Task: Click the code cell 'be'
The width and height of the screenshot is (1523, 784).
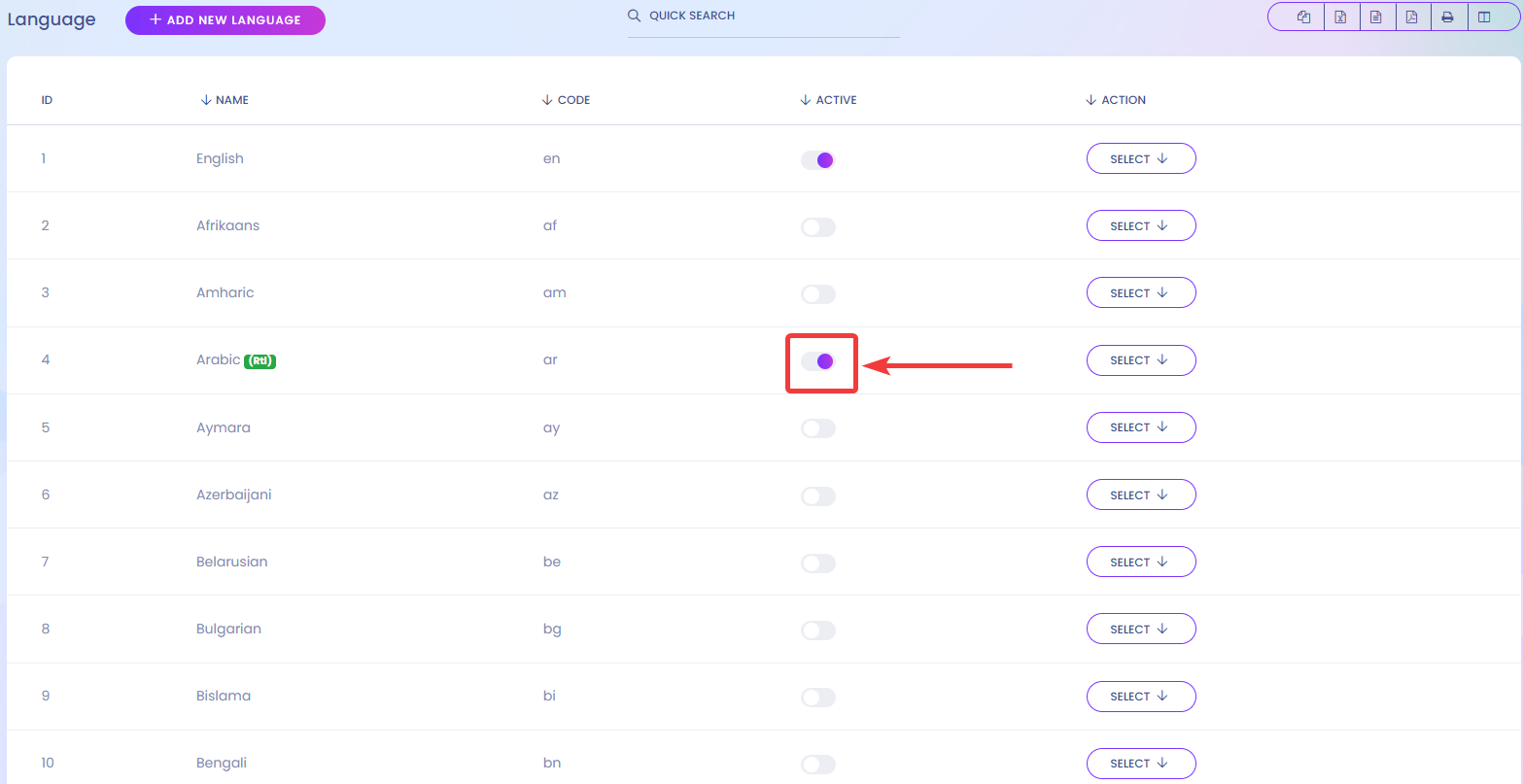Action: coord(552,562)
